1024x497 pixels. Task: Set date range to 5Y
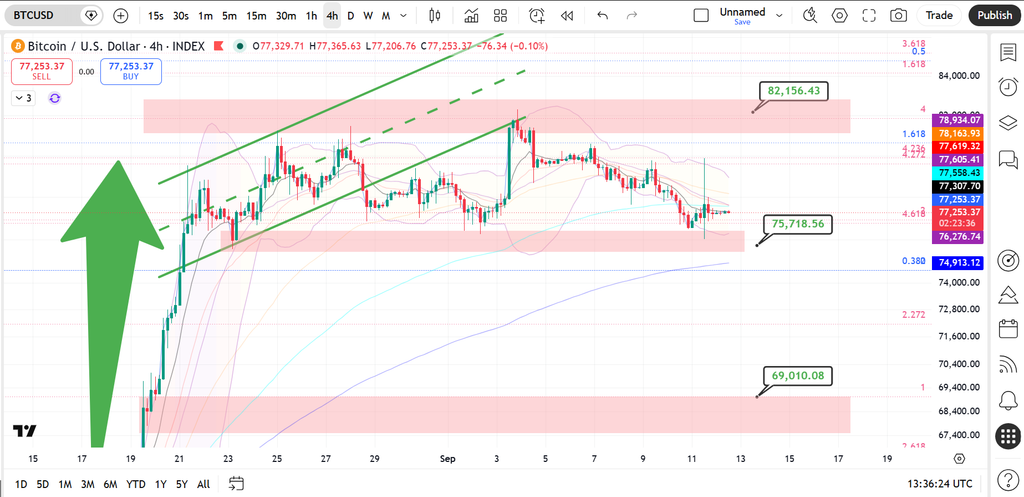tap(182, 484)
